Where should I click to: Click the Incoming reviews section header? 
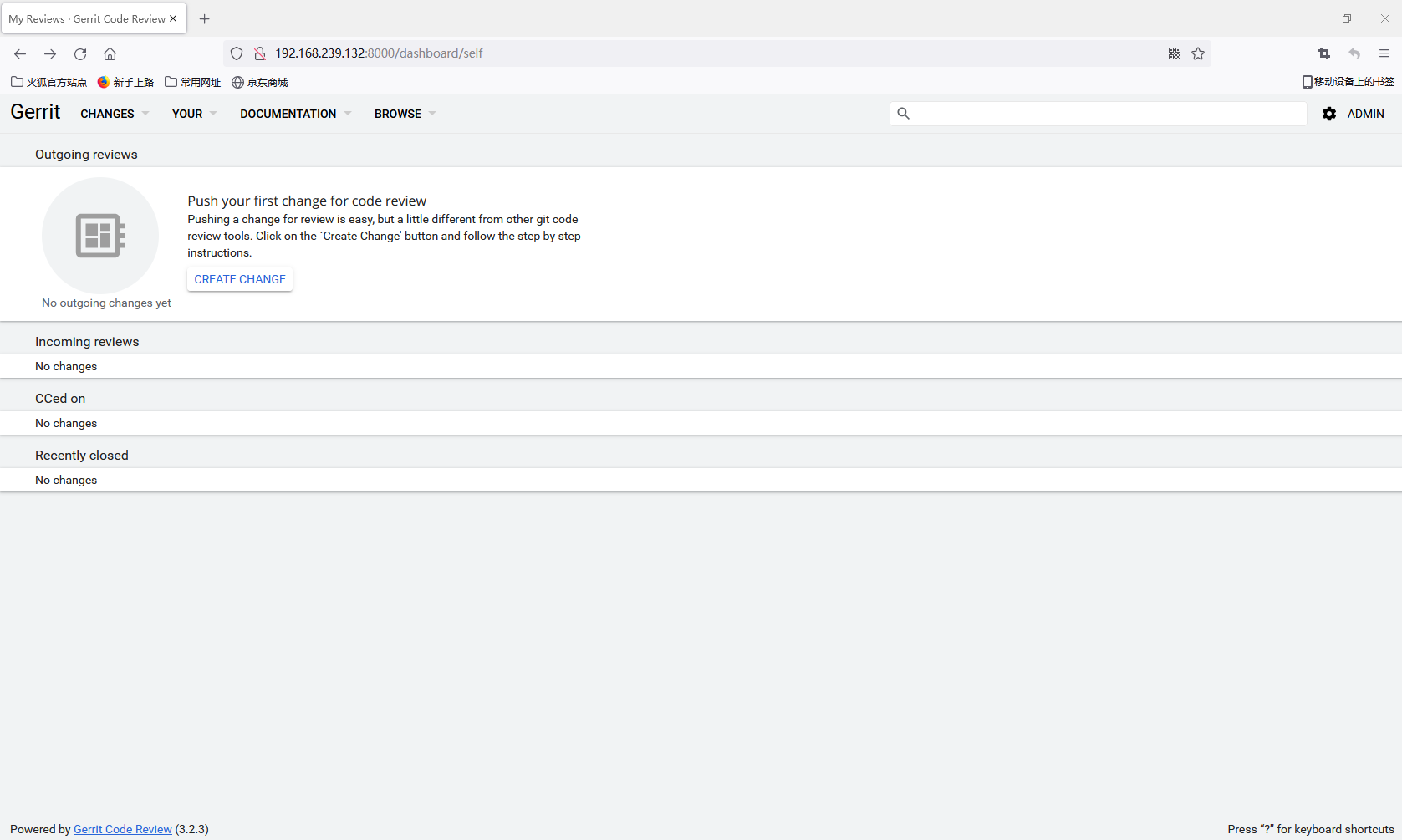pos(87,342)
